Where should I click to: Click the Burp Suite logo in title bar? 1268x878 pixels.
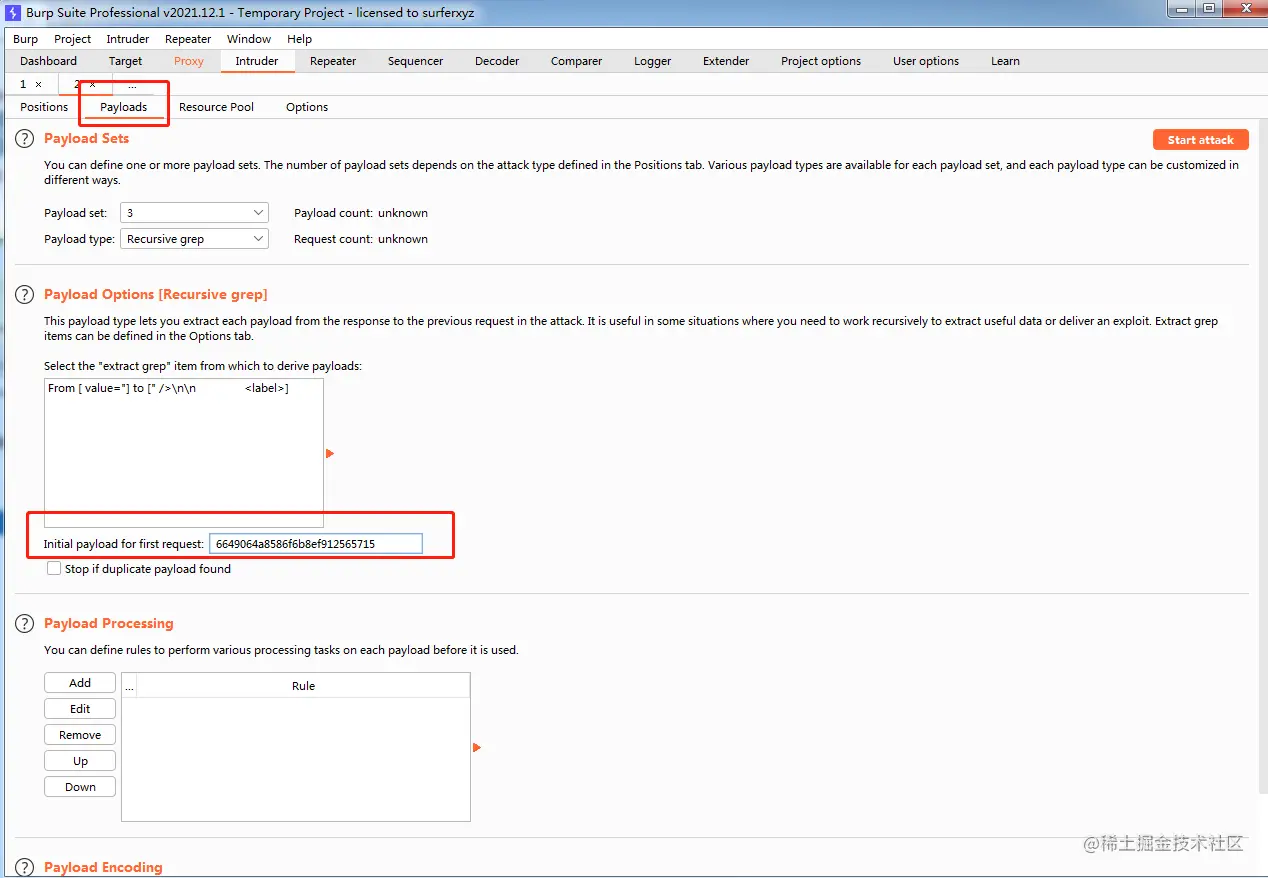point(14,13)
